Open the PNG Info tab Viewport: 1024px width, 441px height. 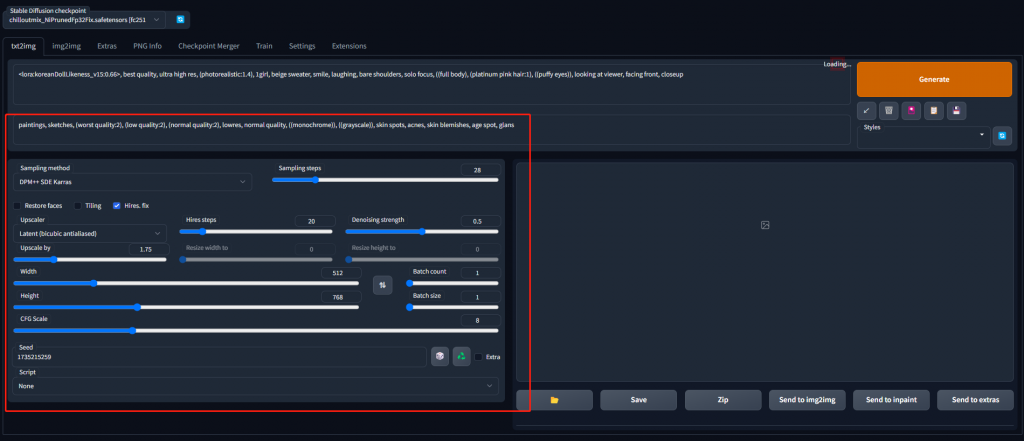tap(148, 46)
